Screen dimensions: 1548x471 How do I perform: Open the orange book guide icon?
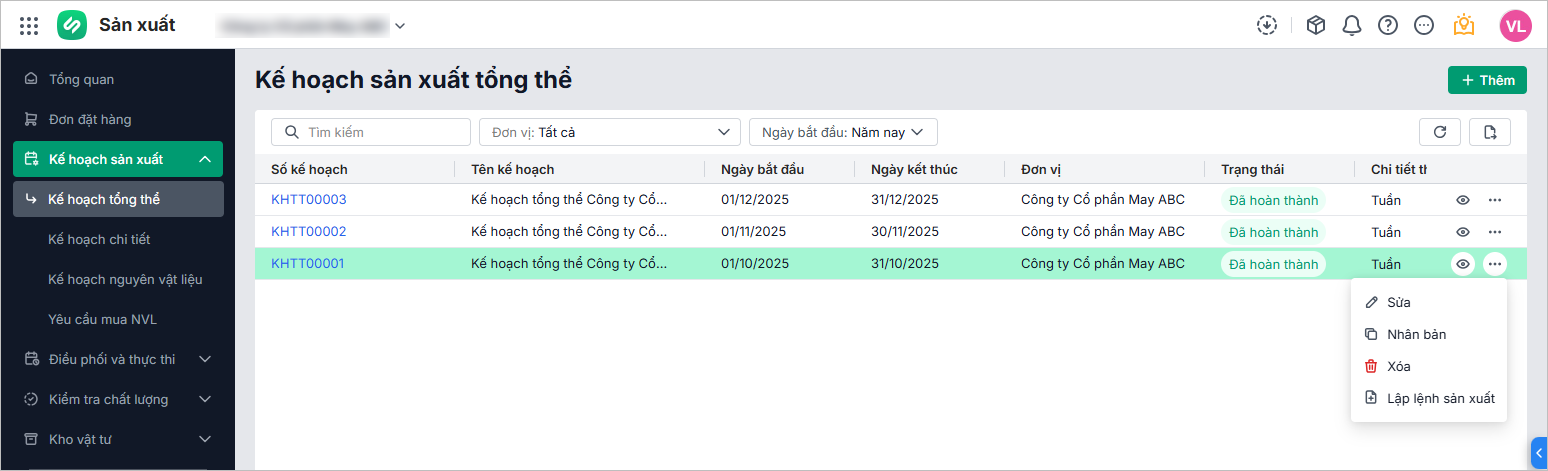pos(1464,26)
